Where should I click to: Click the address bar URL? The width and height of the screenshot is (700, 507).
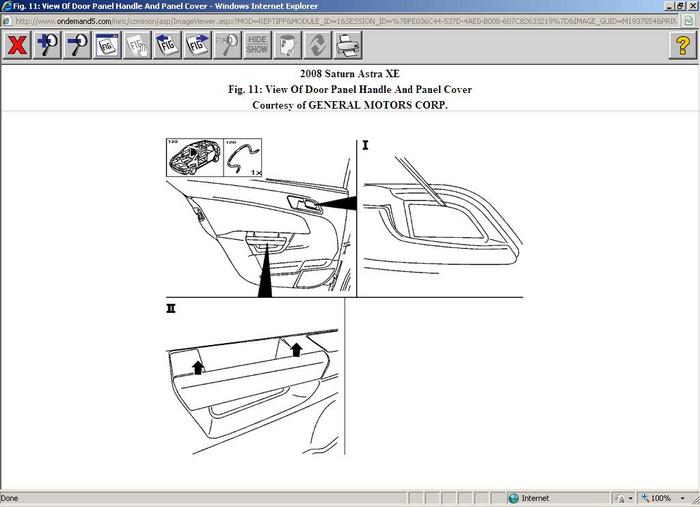[x=346, y=21]
